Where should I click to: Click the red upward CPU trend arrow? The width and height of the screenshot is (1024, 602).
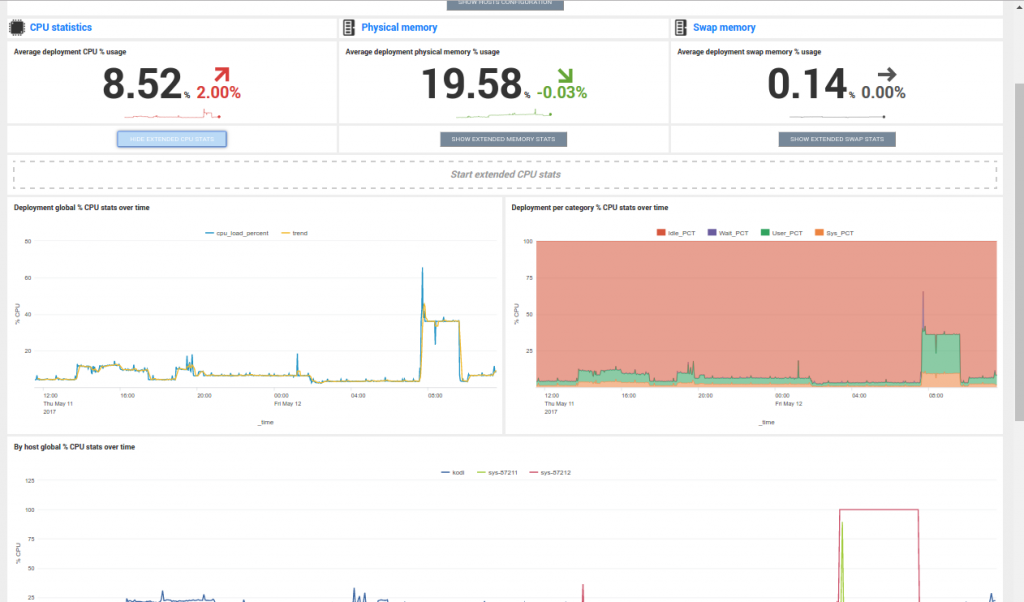click(x=221, y=75)
